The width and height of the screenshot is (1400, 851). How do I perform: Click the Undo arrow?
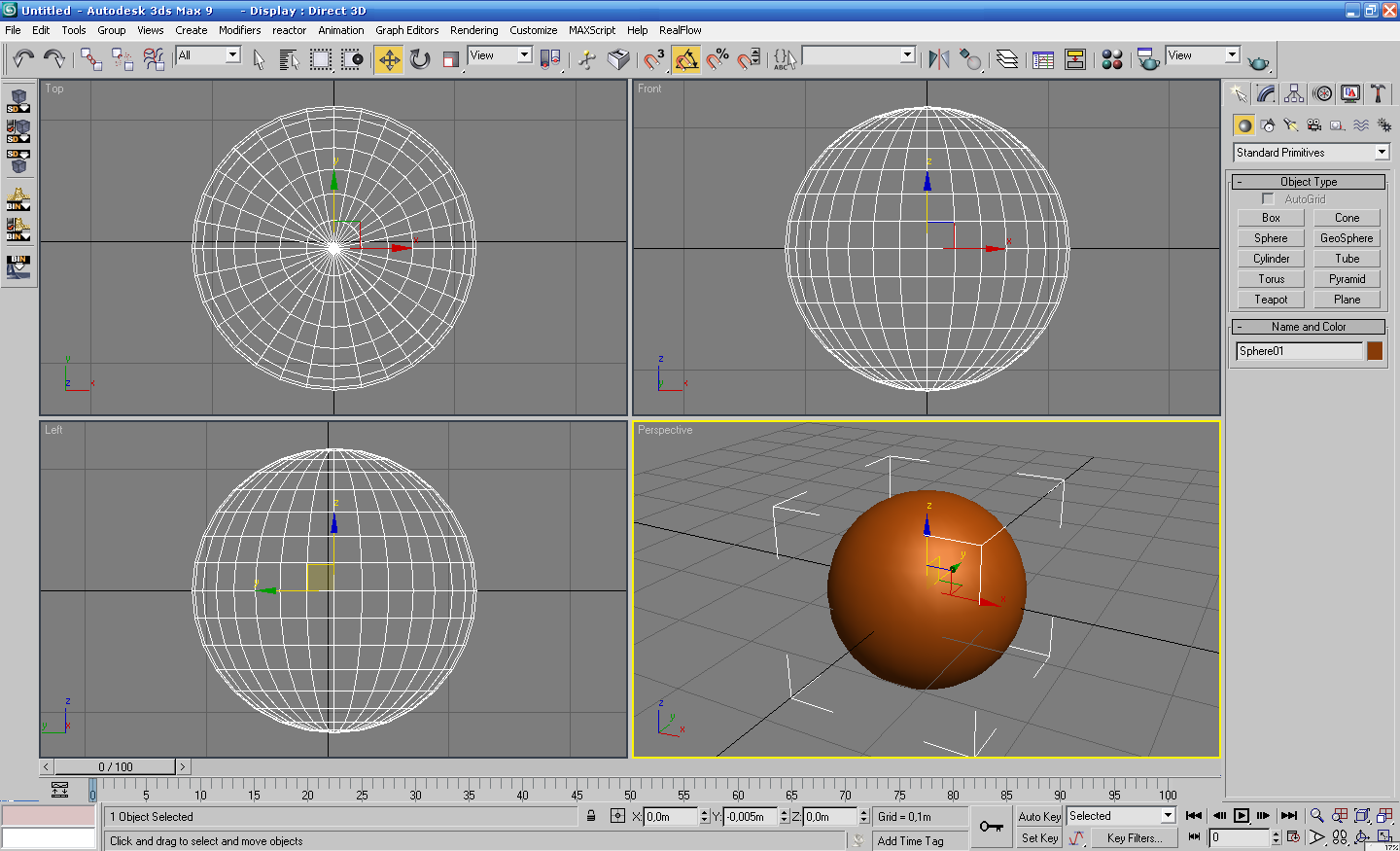pos(23,60)
